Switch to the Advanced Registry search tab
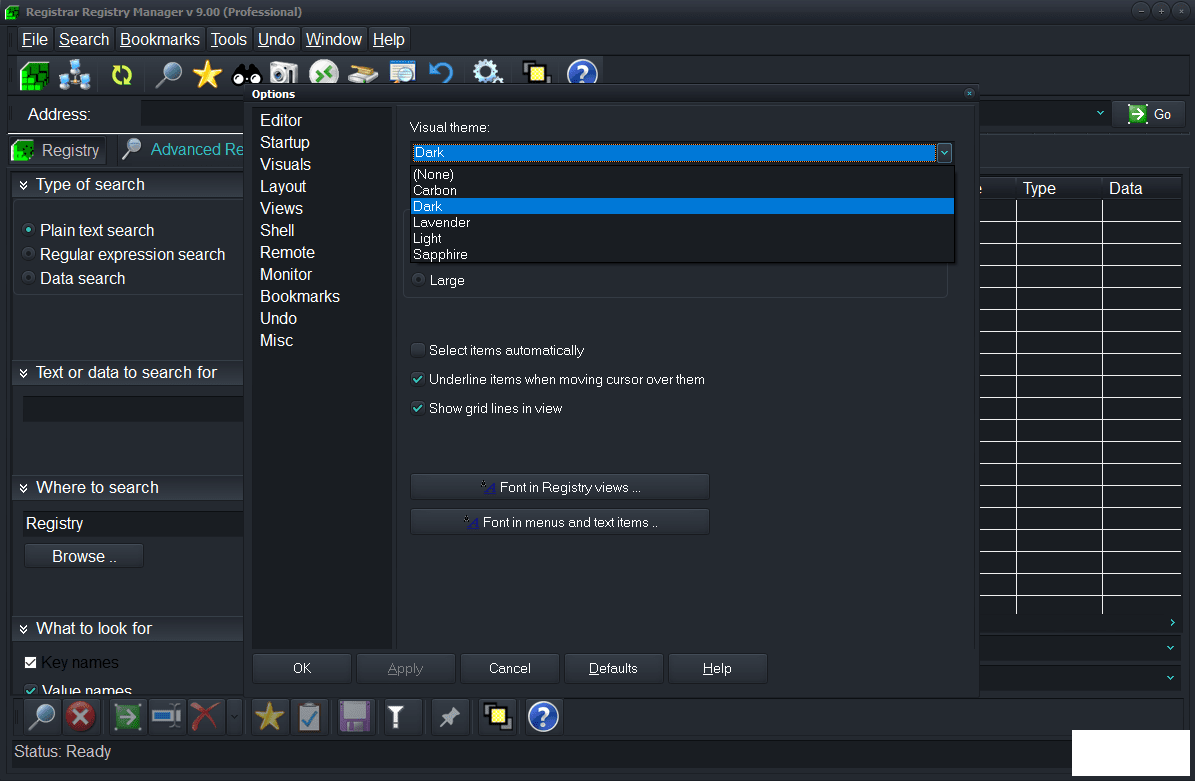 tap(183, 149)
